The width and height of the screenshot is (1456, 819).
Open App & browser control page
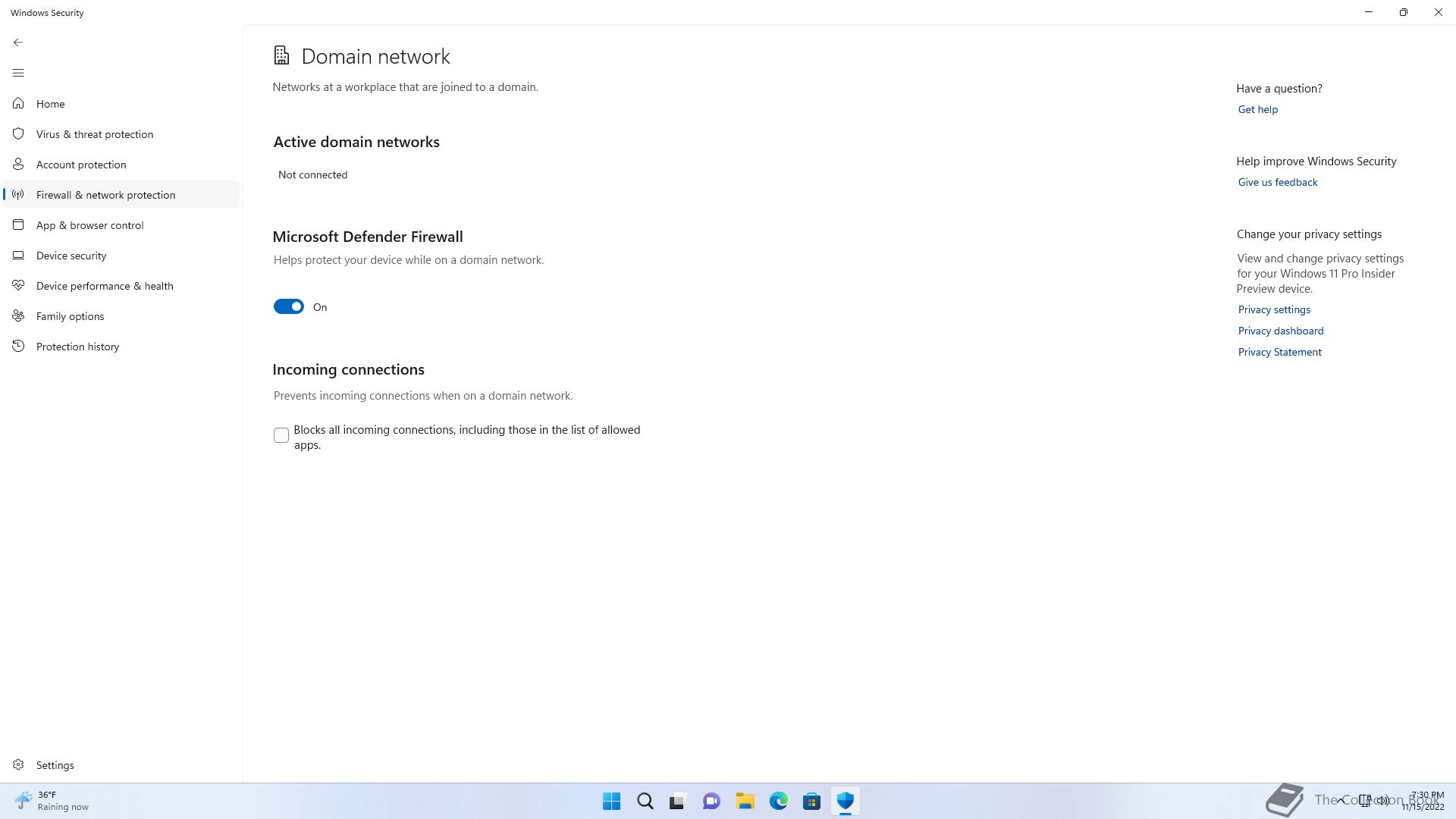pyautogui.click(x=121, y=224)
